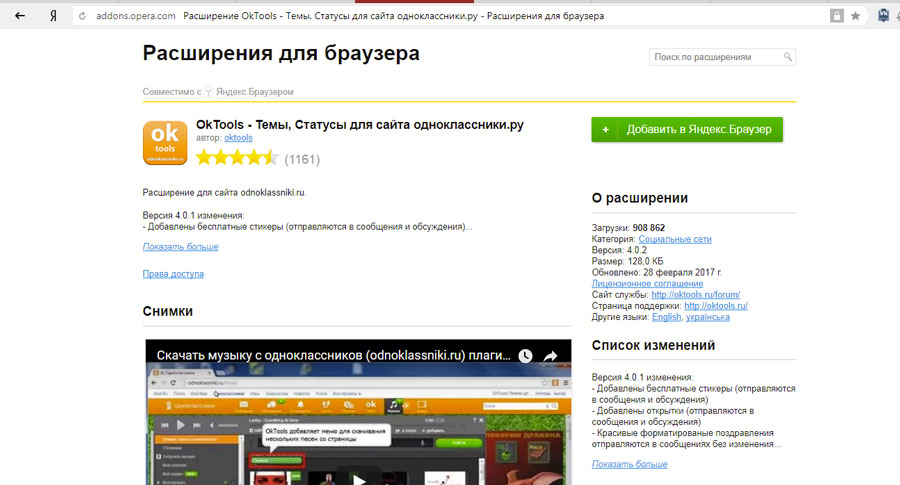The width and height of the screenshot is (900, 485).
Task: Expand the description with "Показать больше" under version 4.0.1
Action: click(x=180, y=247)
